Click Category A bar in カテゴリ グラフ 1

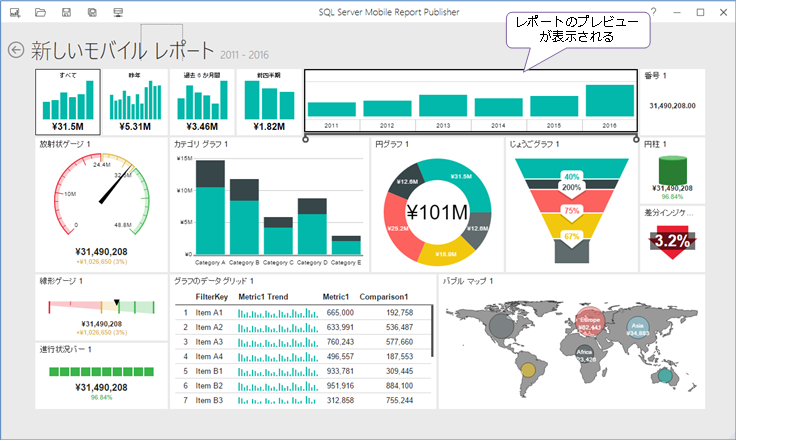tap(210, 207)
